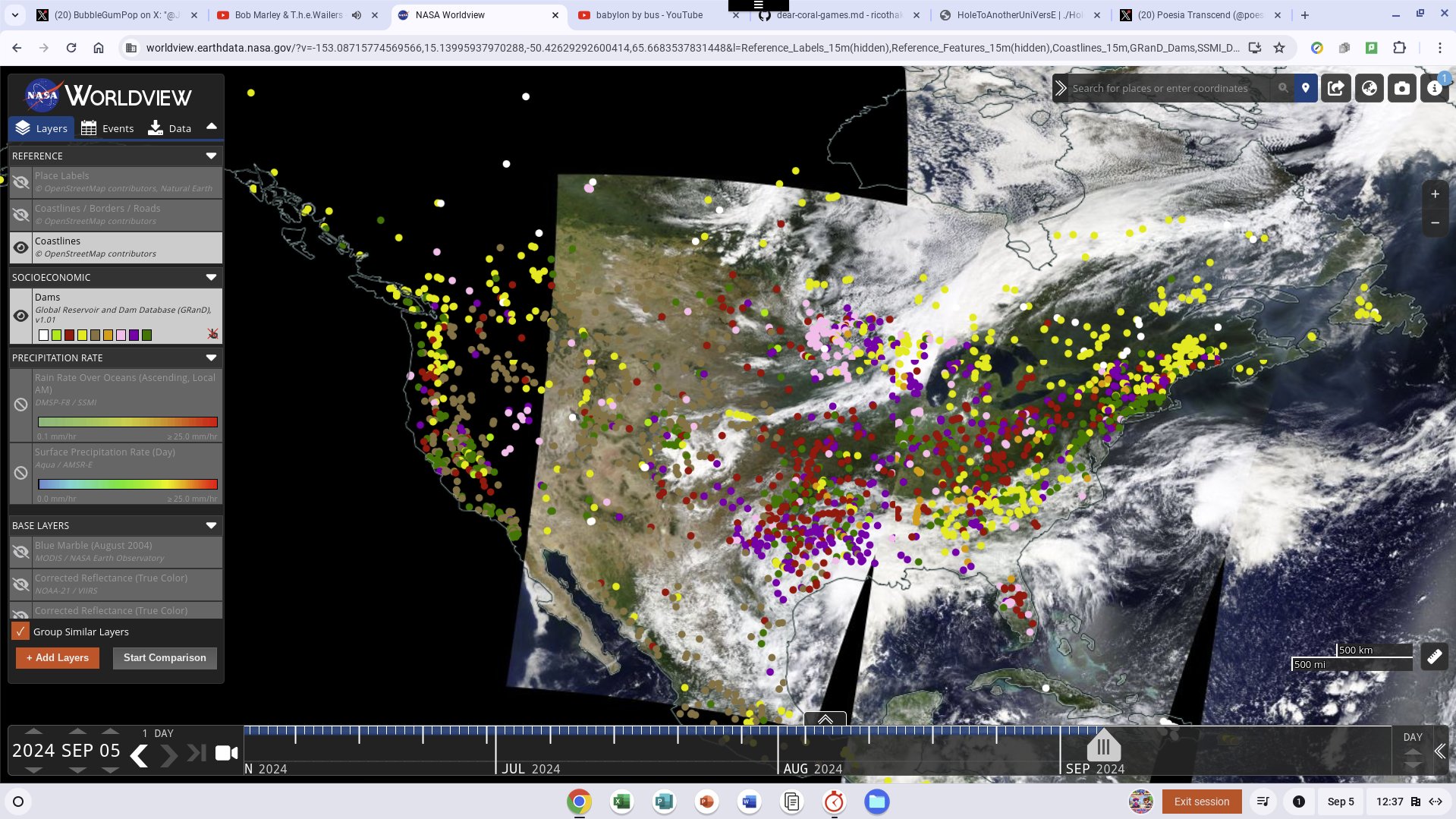Open the ruler measurement tool
This screenshot has height=819, width=1456.
[x=1434, y=657]
